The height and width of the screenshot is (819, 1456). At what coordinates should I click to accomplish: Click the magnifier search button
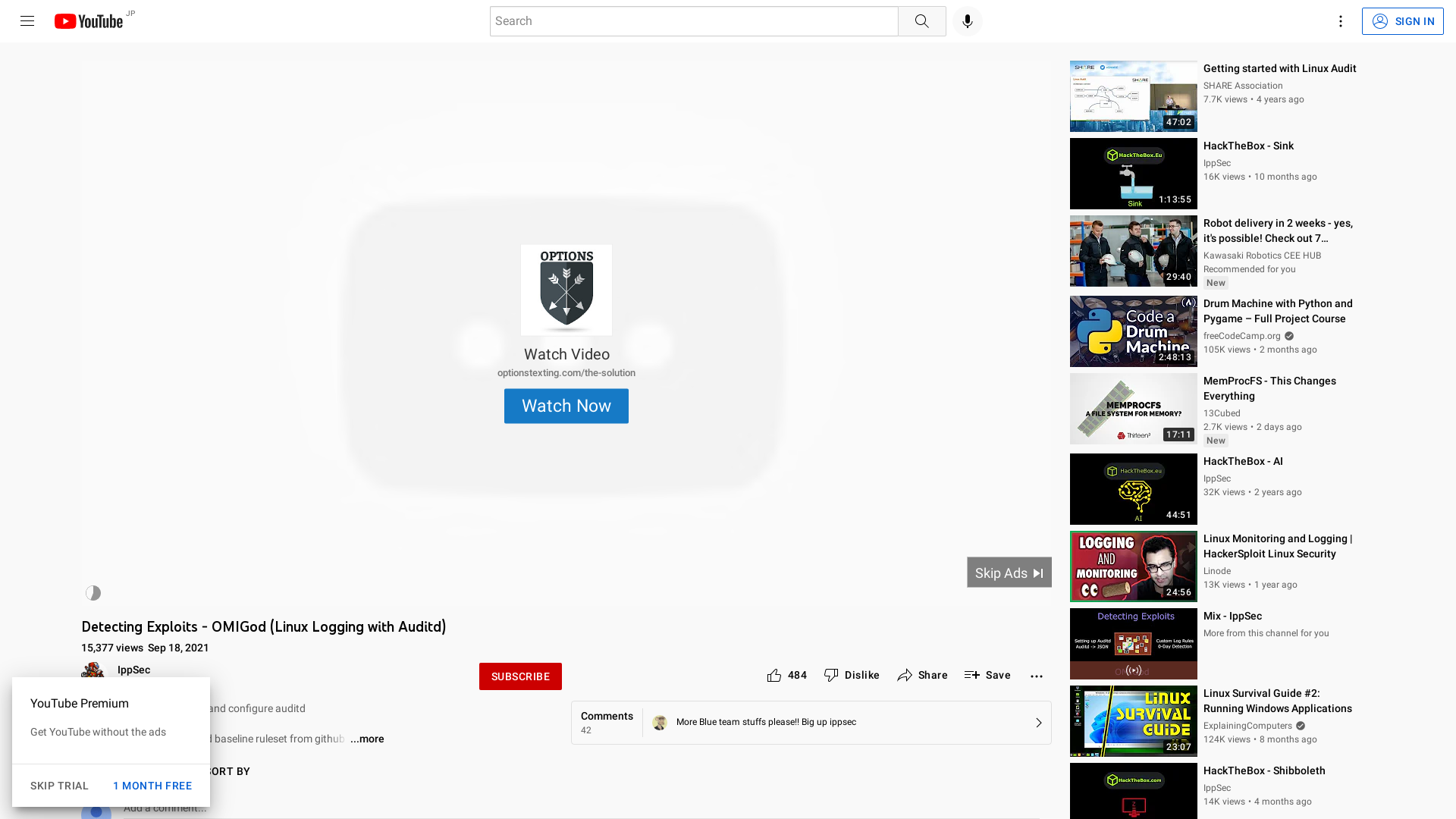(921, 21)
